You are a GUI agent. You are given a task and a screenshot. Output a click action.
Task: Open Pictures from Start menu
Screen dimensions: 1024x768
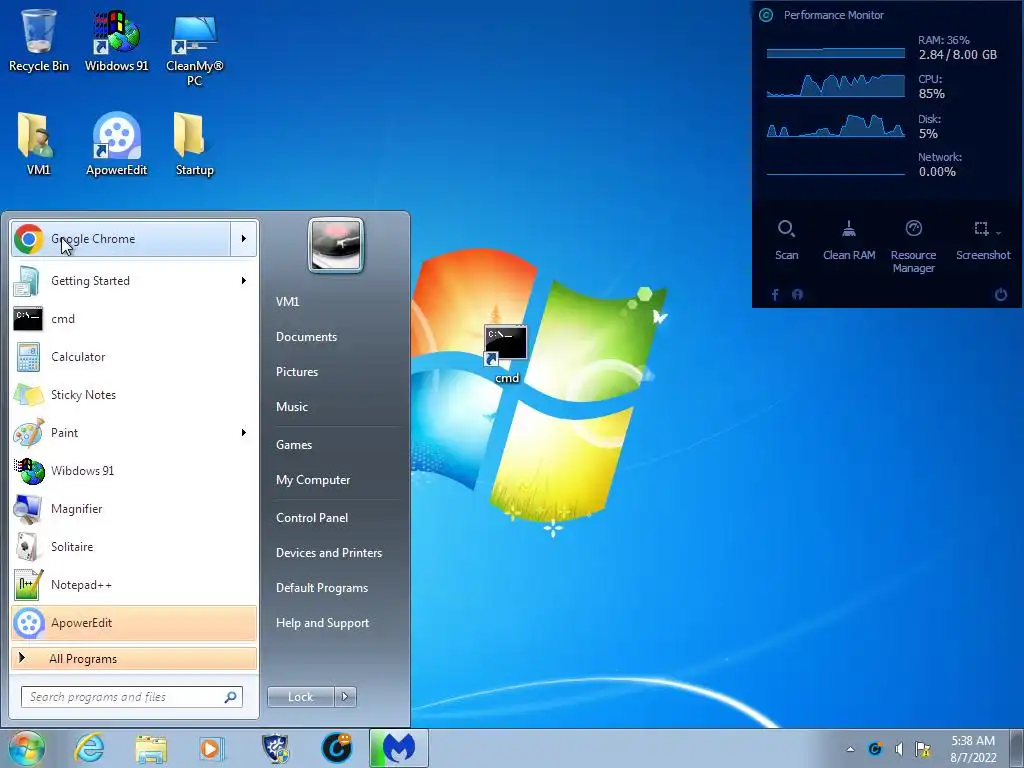297,372
